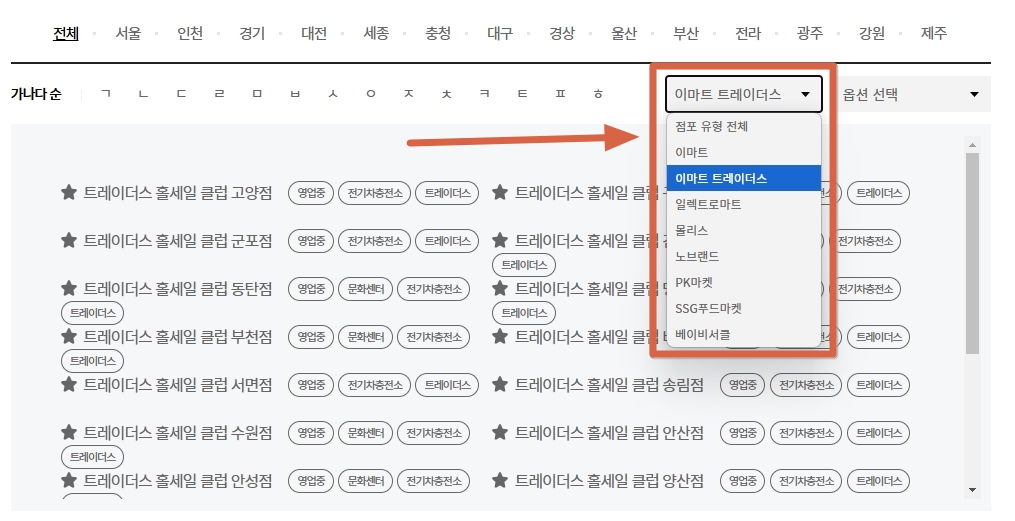Select the 대전 region tab
Viewport: 1015px width, 521px height.
click(314, 32)
